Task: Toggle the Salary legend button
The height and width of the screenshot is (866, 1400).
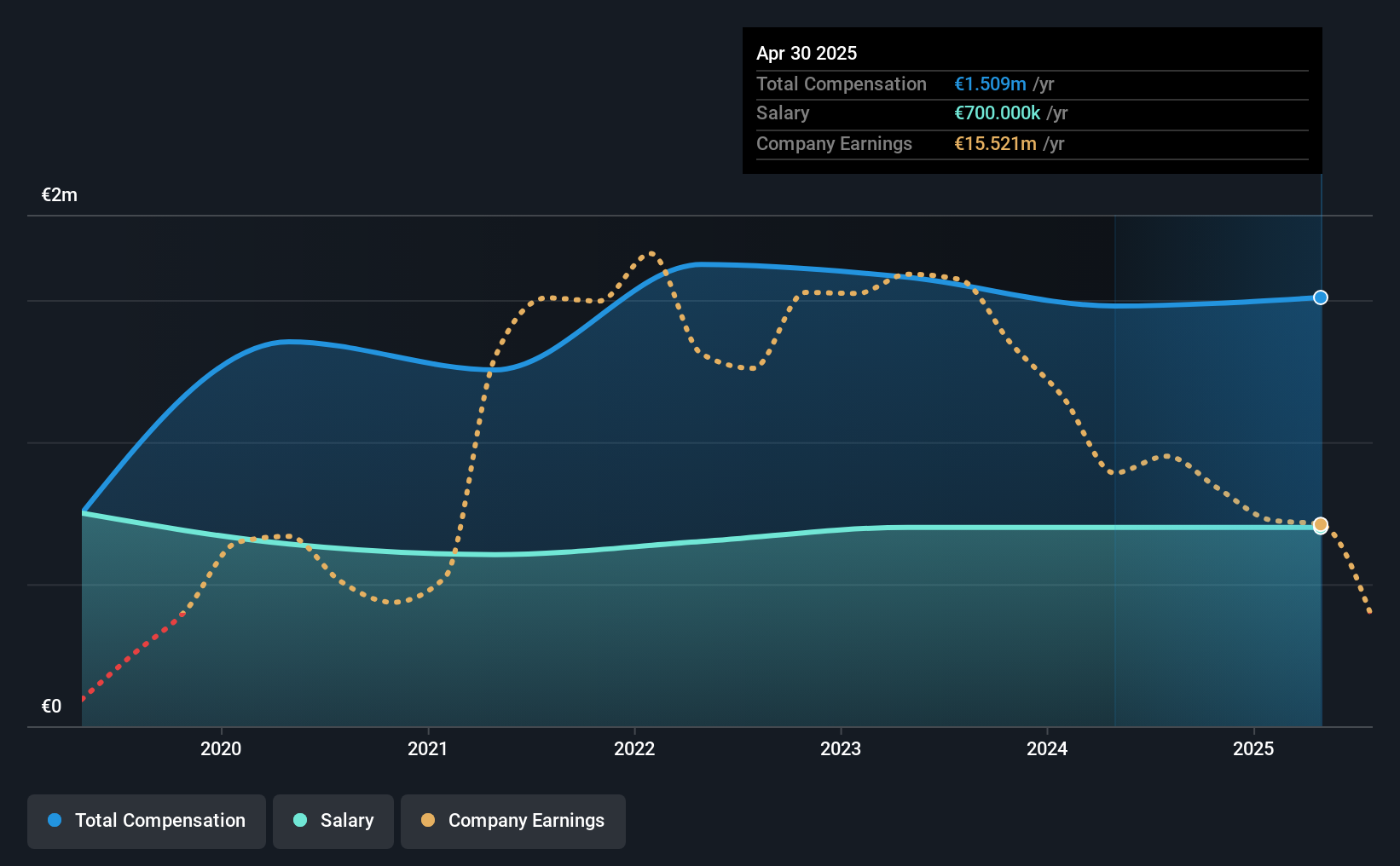Action: pos(333,821)
